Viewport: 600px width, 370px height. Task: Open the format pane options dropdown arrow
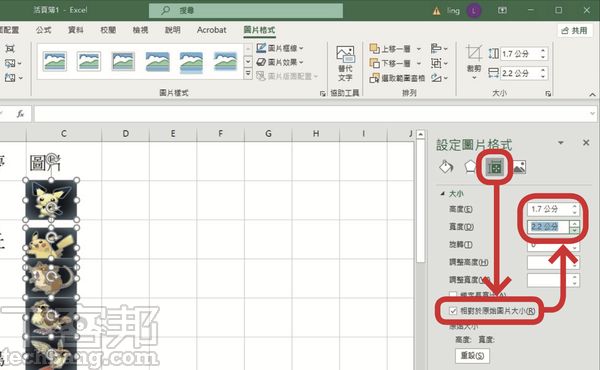[x=561, y=143]
